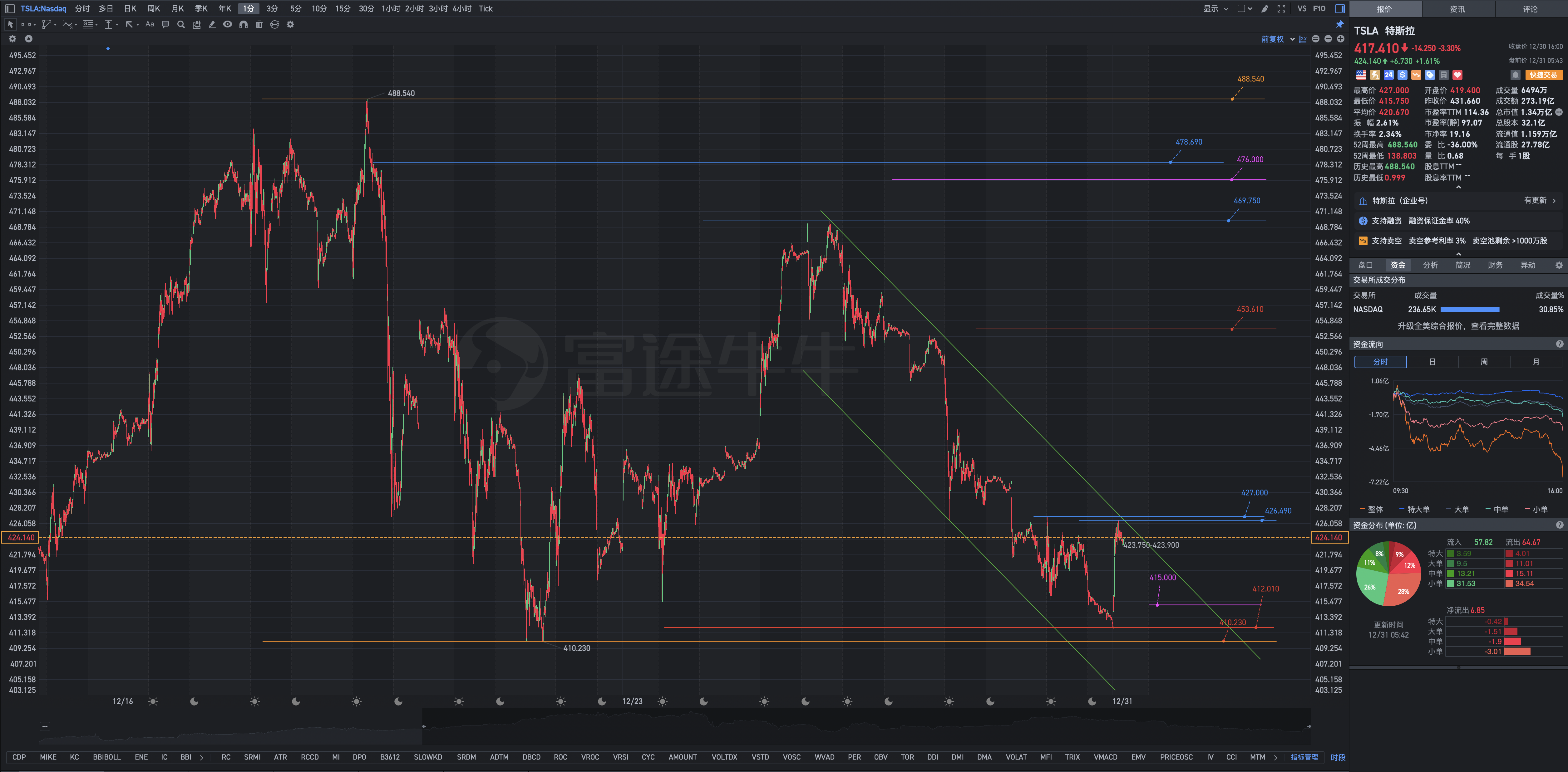Add a comment bubble annotation
Viewport: 1568px width, 772px height.
pyautogui.click(x=165, y=24)
